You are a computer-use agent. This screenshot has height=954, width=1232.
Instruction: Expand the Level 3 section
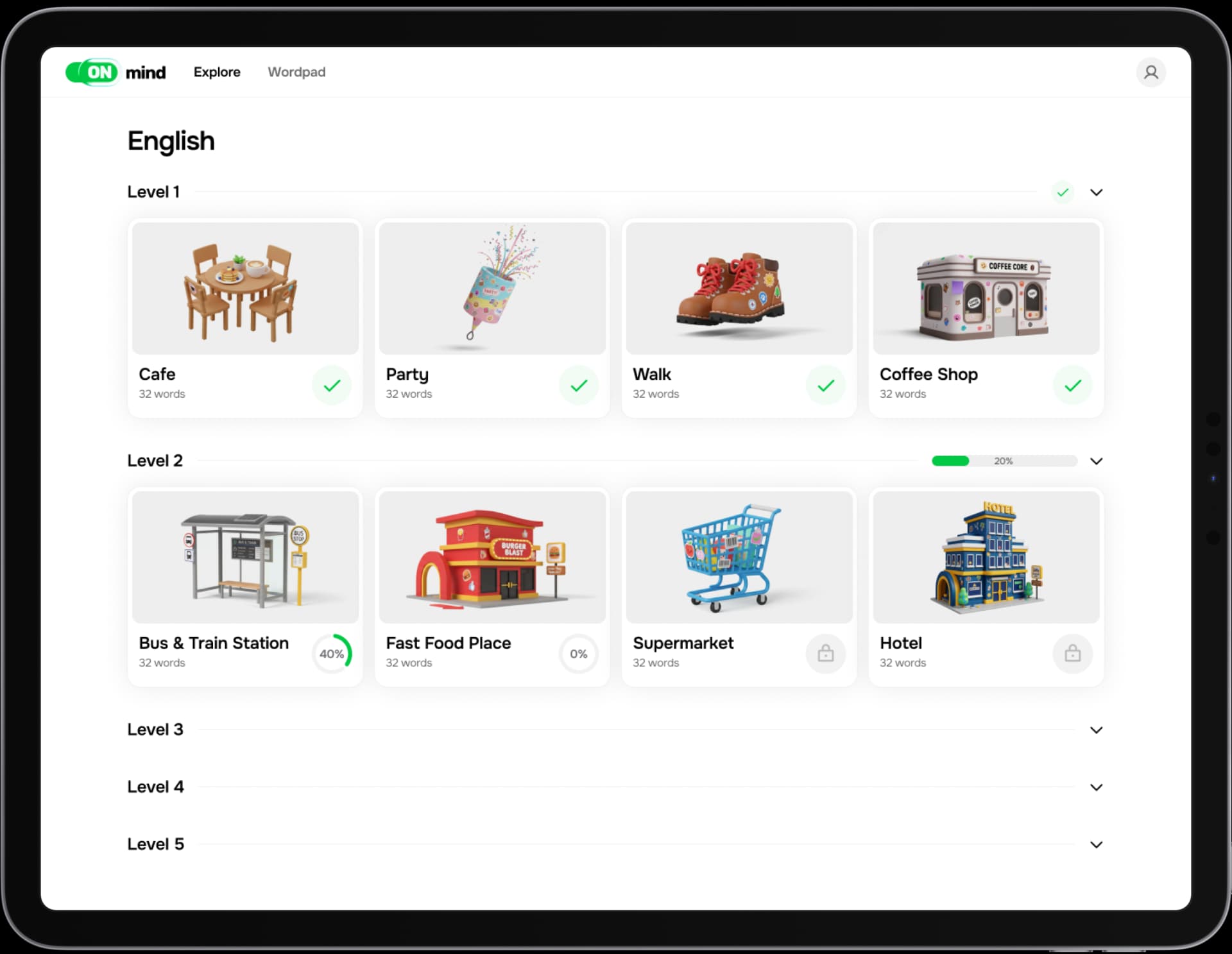click(x=1096, y=729)
